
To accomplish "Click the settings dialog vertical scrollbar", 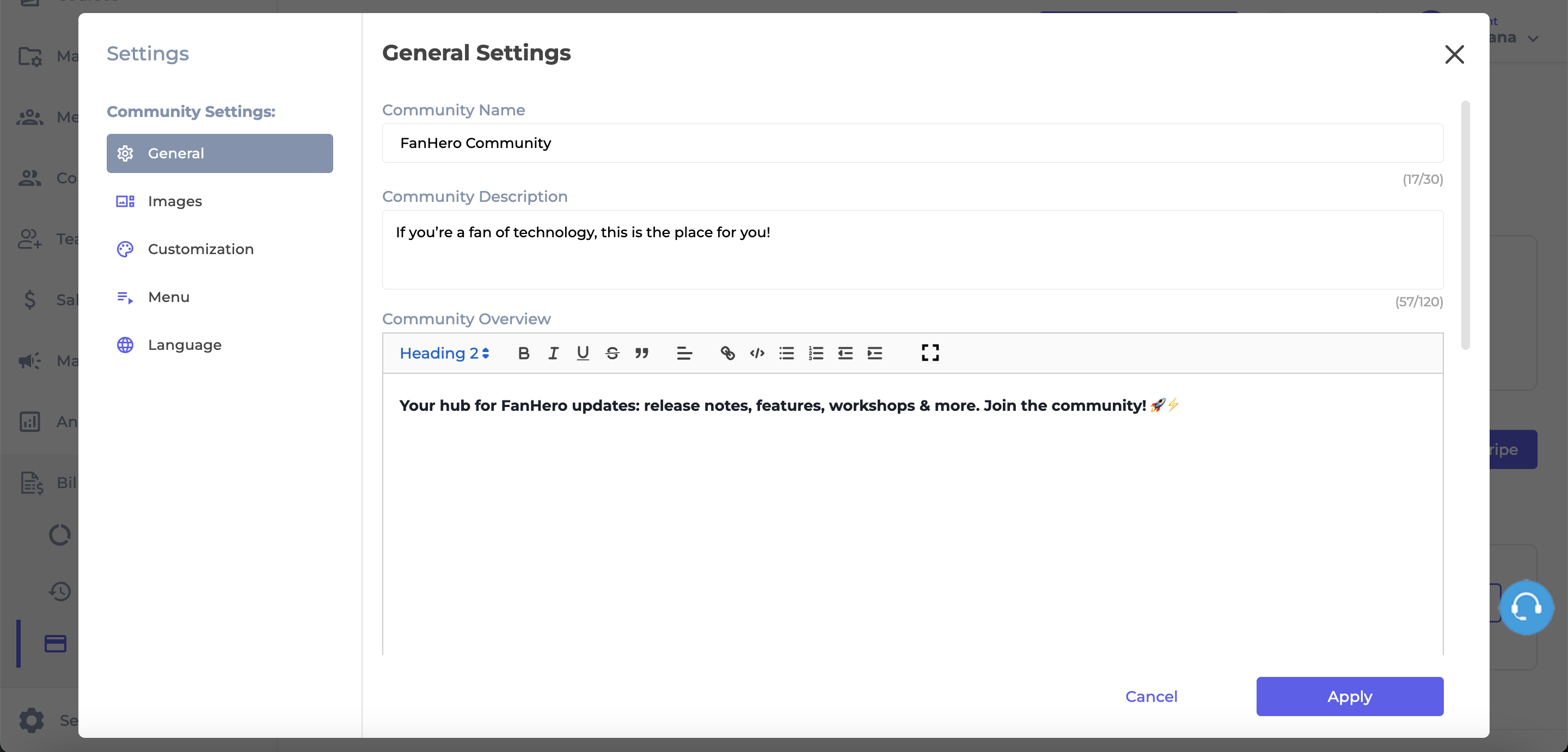I will (1465, 225).
